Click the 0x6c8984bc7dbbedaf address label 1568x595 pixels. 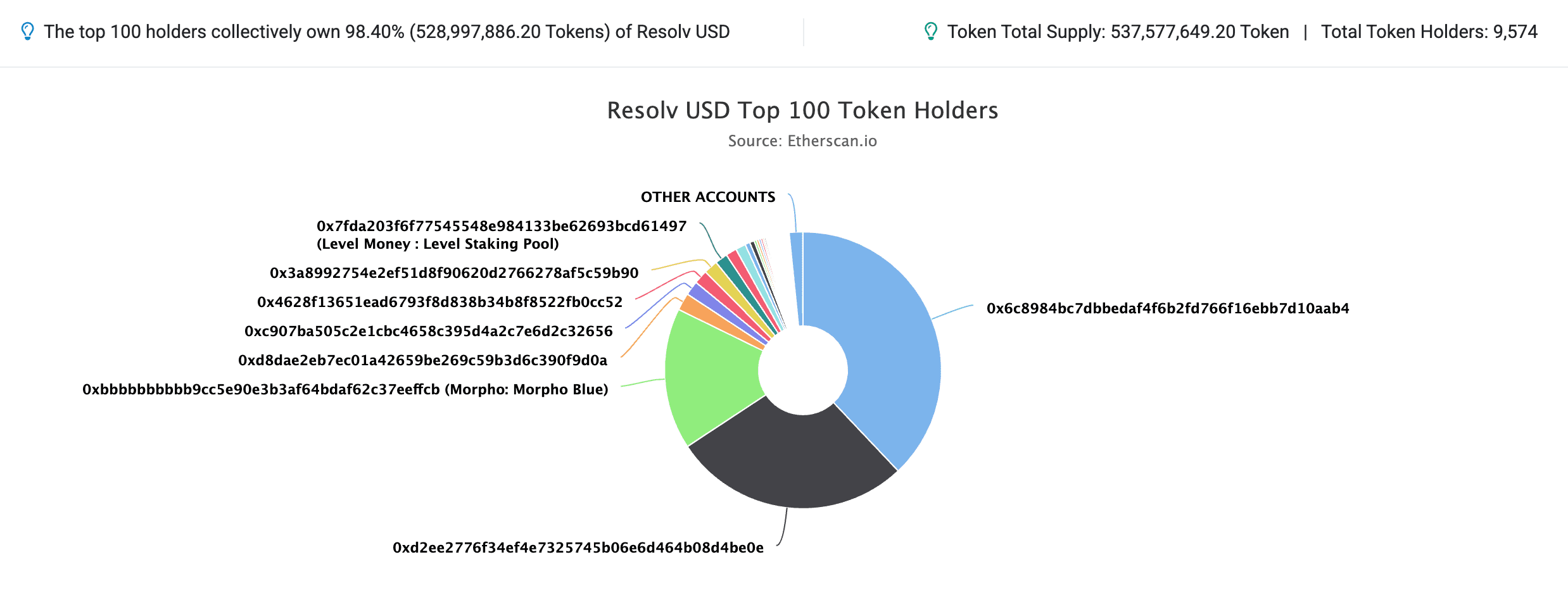[1168, 308]
